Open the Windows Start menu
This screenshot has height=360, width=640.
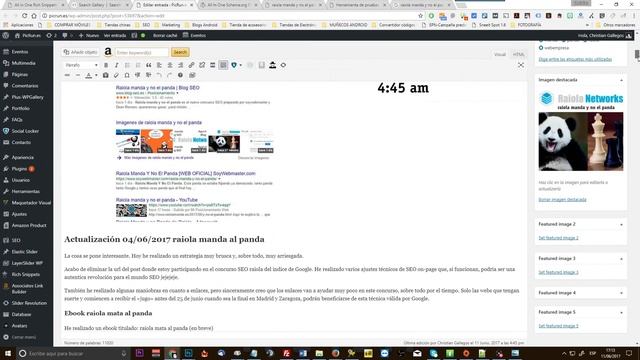(x=7, y=353)
